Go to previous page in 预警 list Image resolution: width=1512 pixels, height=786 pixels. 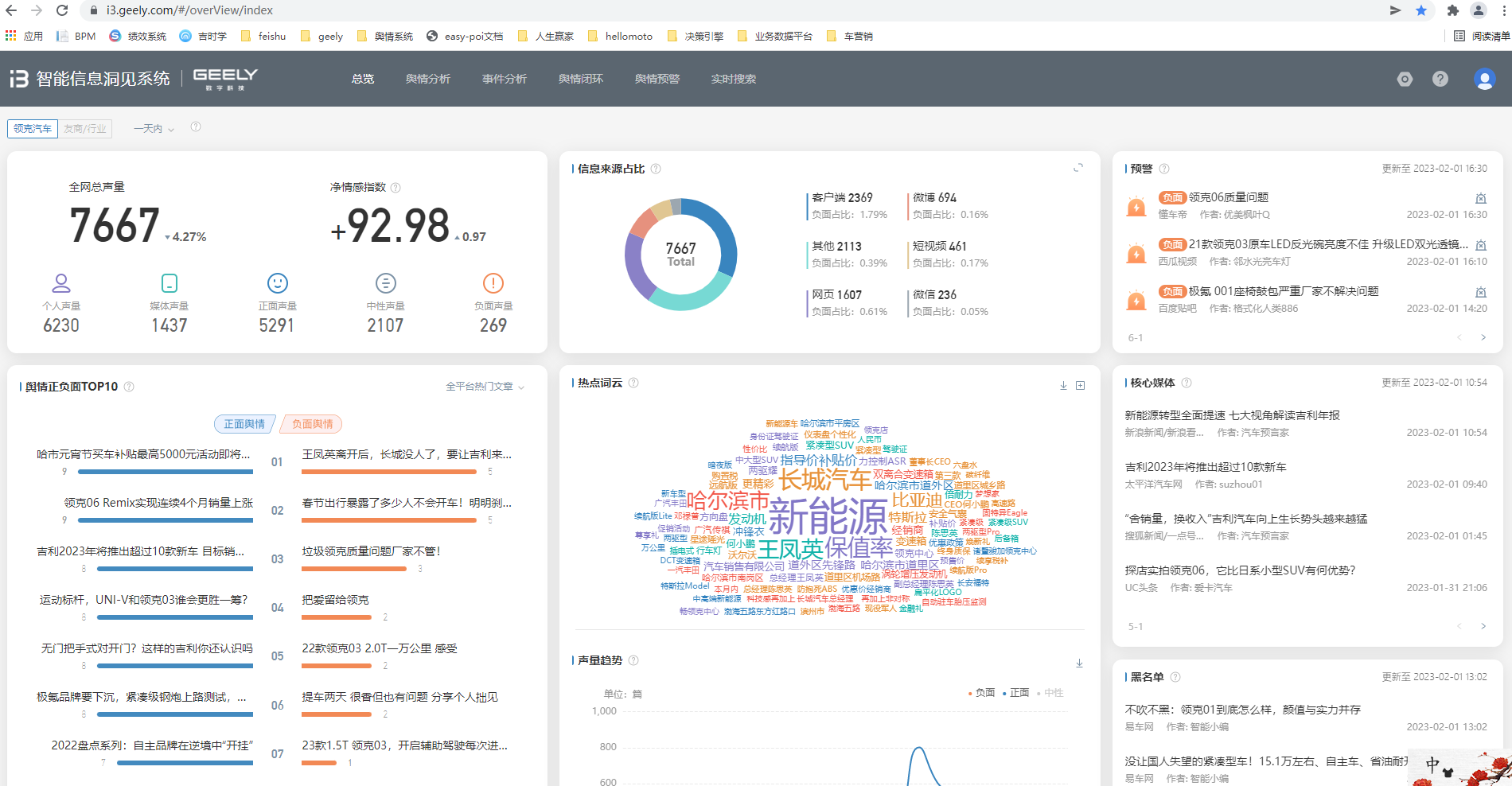(1459, 337)
